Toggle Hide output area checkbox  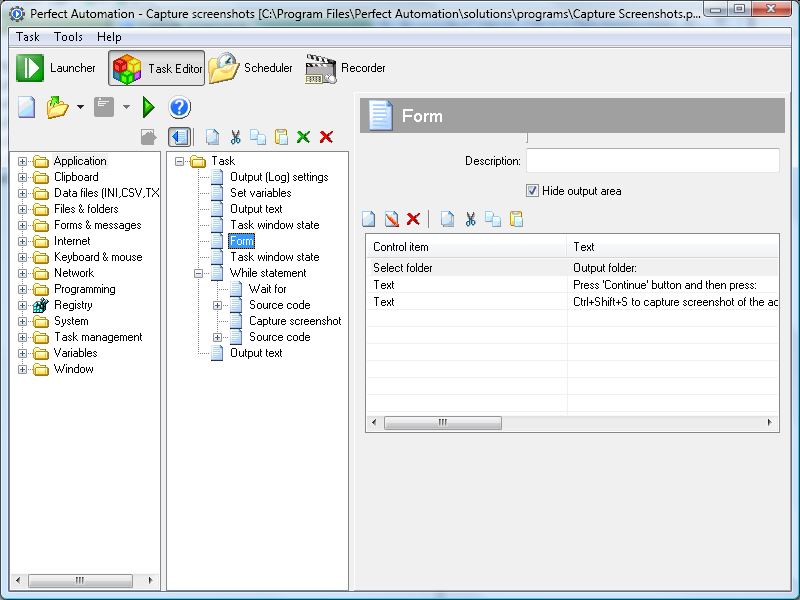[x=532, y=191]
